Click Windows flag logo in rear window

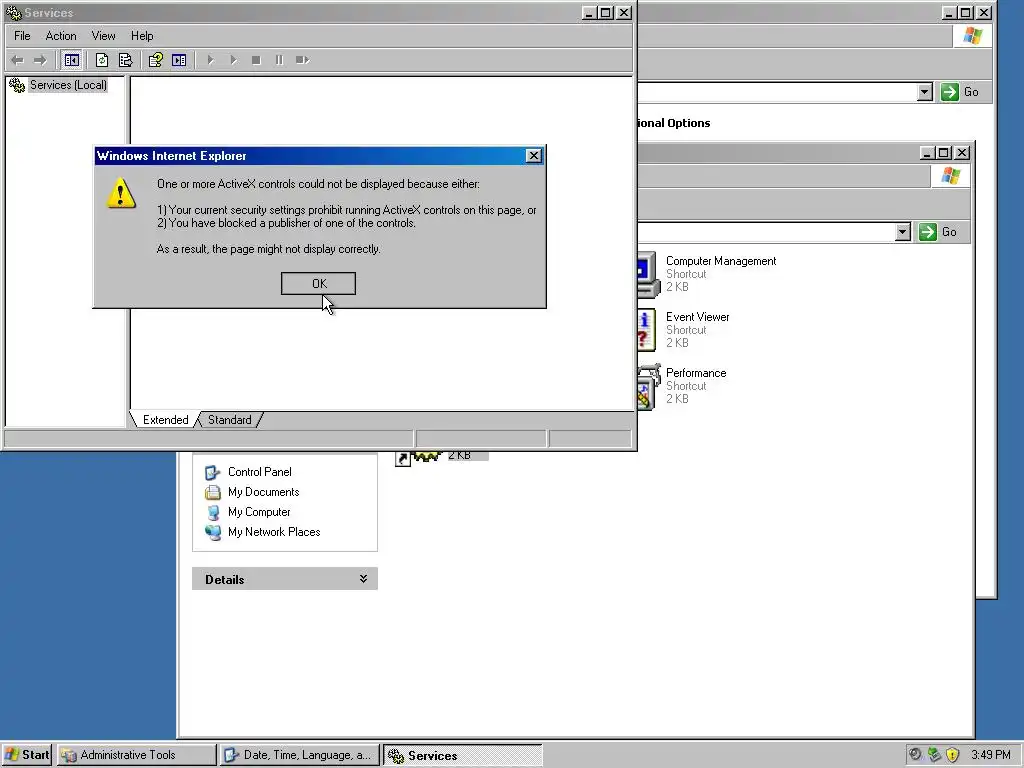(973, 35)
